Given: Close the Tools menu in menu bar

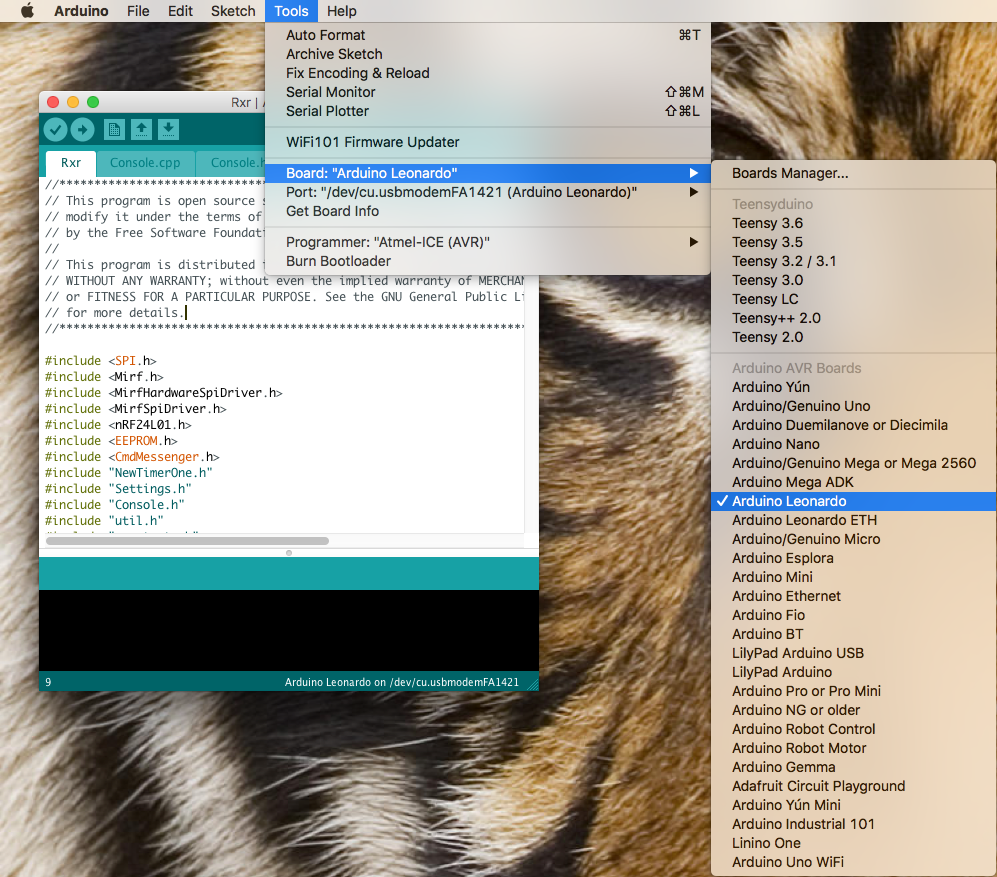Looking at the screenshot, I should [291, 11].
